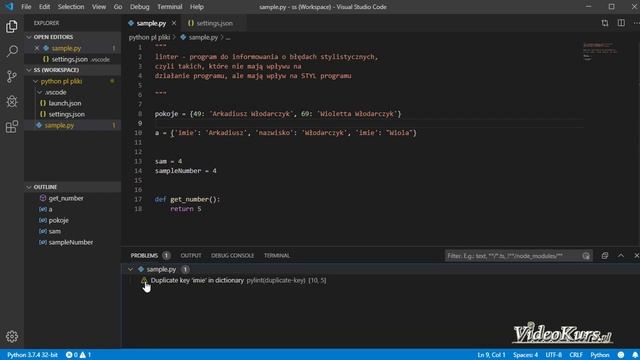The image size is (640, 360).
Task: Open the Edit menu
Action: 44,7
